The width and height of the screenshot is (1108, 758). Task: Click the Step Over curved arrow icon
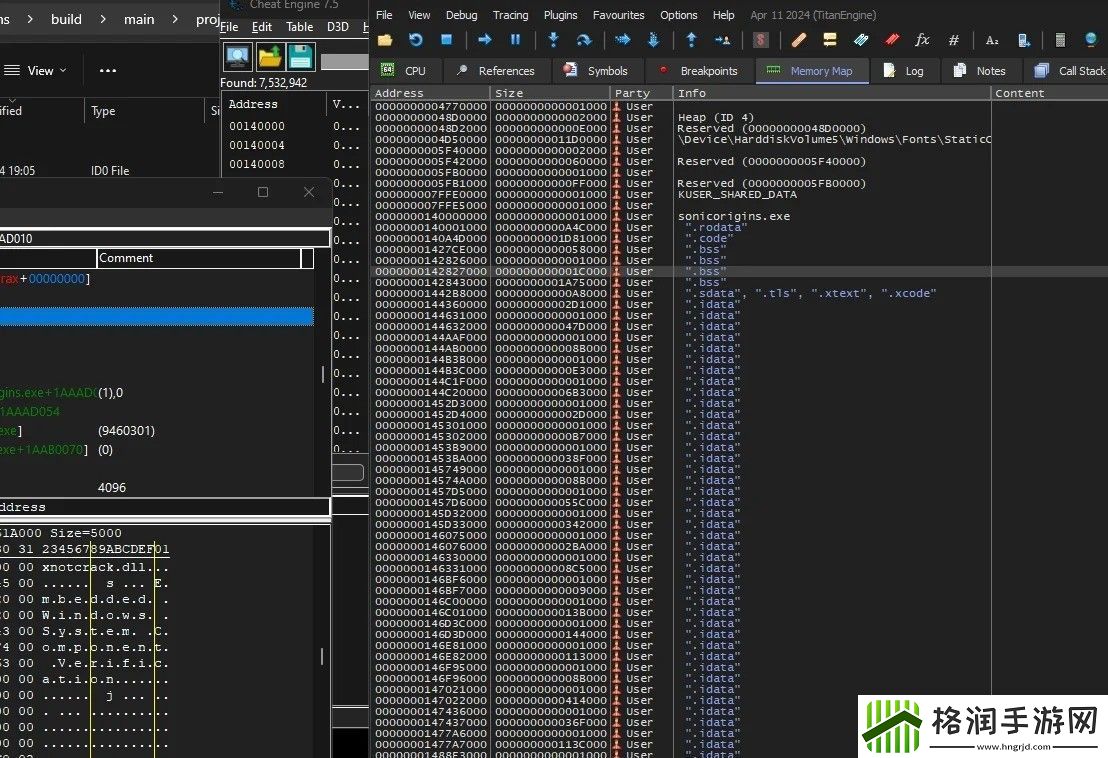pyautogui.click(x=584, y=40)
